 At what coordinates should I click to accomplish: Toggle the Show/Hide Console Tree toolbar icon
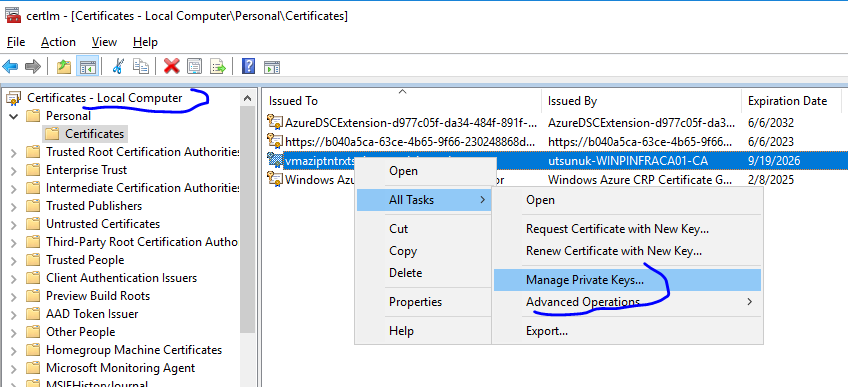pos(87,66)
